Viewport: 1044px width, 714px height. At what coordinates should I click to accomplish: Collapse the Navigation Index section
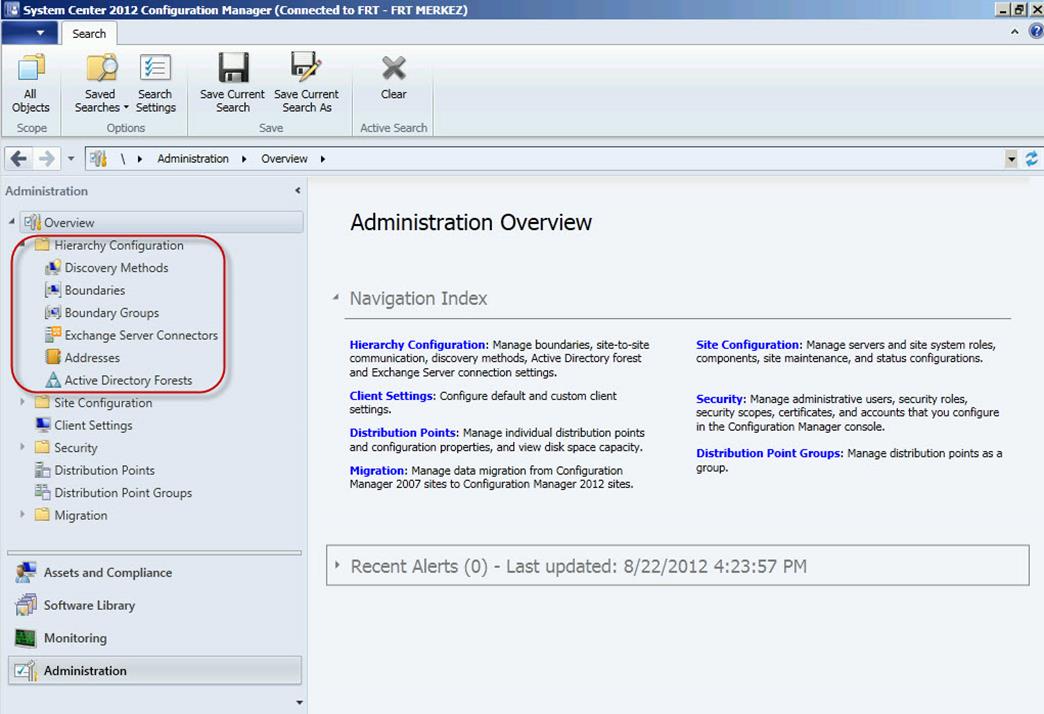[336, 298]
